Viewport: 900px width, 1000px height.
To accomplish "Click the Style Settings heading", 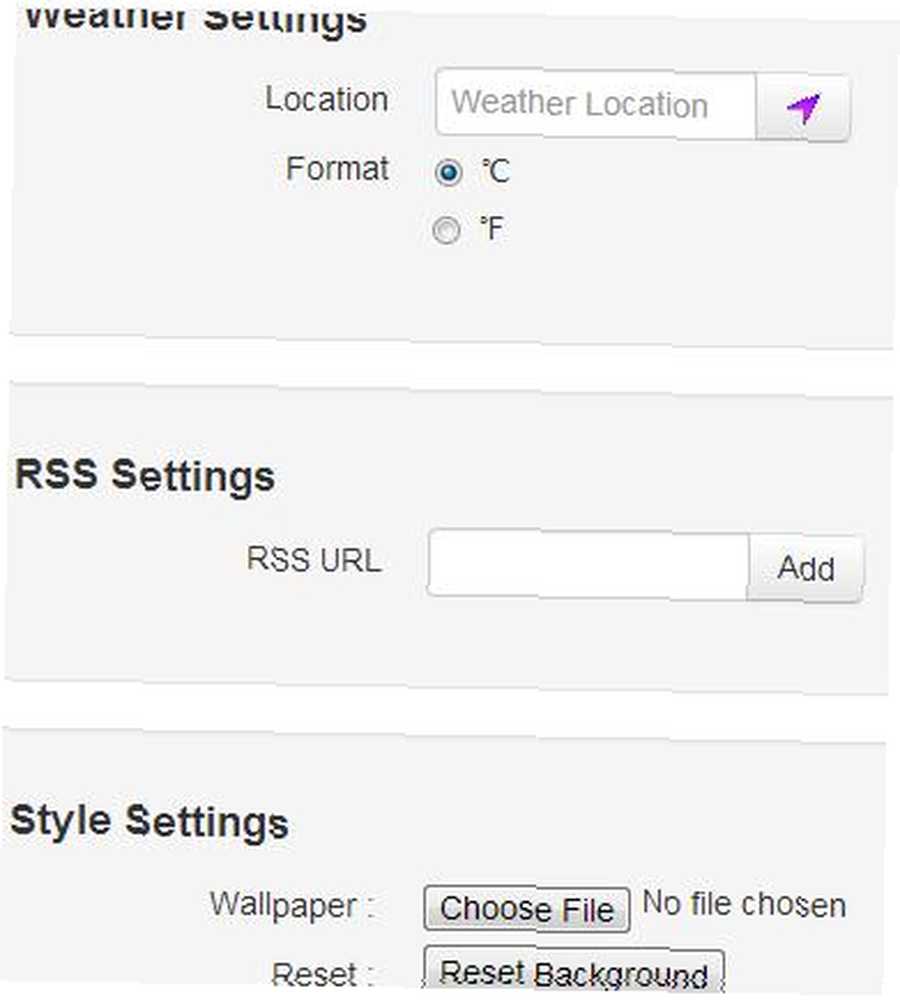I will pyautogui.click(x=150, y=821).
